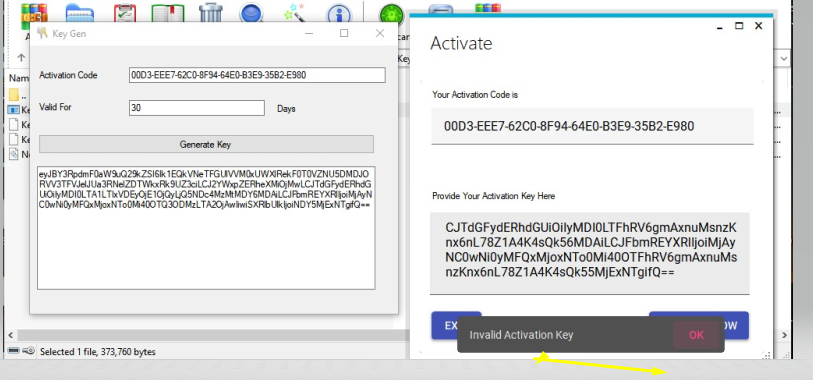The width and height of the screenshot is (813, 380).
Task: Click the Valid For days field
Action: click(197, 108)
